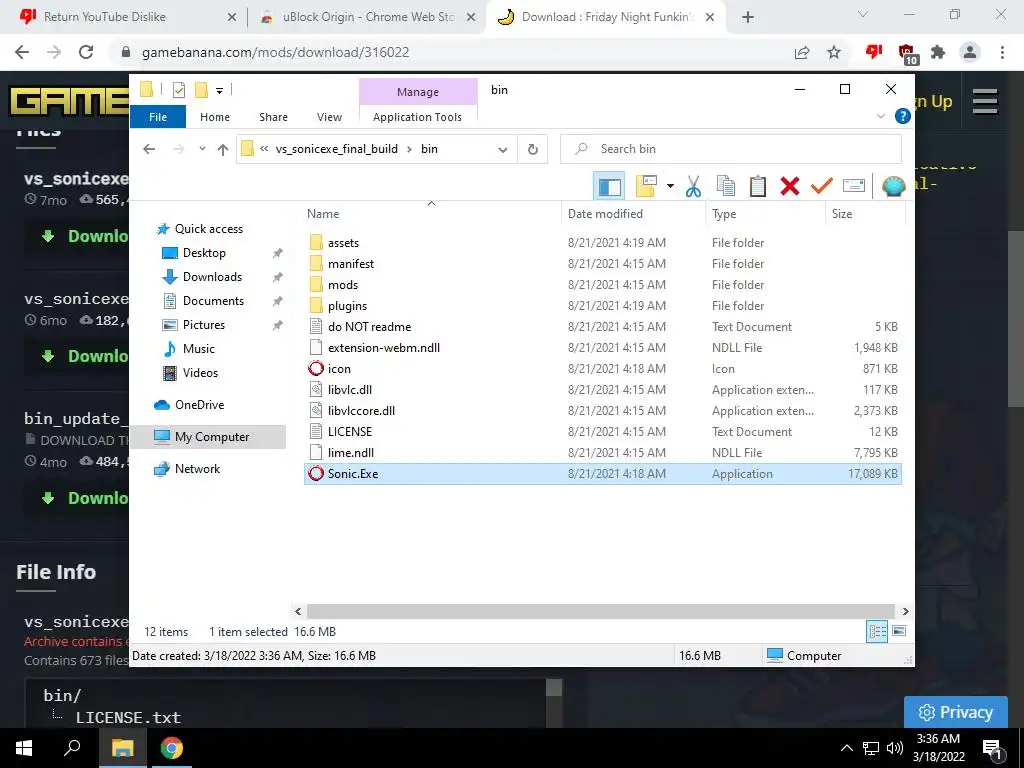Open the Windows Start menu
The width and height of the screenshot is (1024, 768).
(24, 748)
